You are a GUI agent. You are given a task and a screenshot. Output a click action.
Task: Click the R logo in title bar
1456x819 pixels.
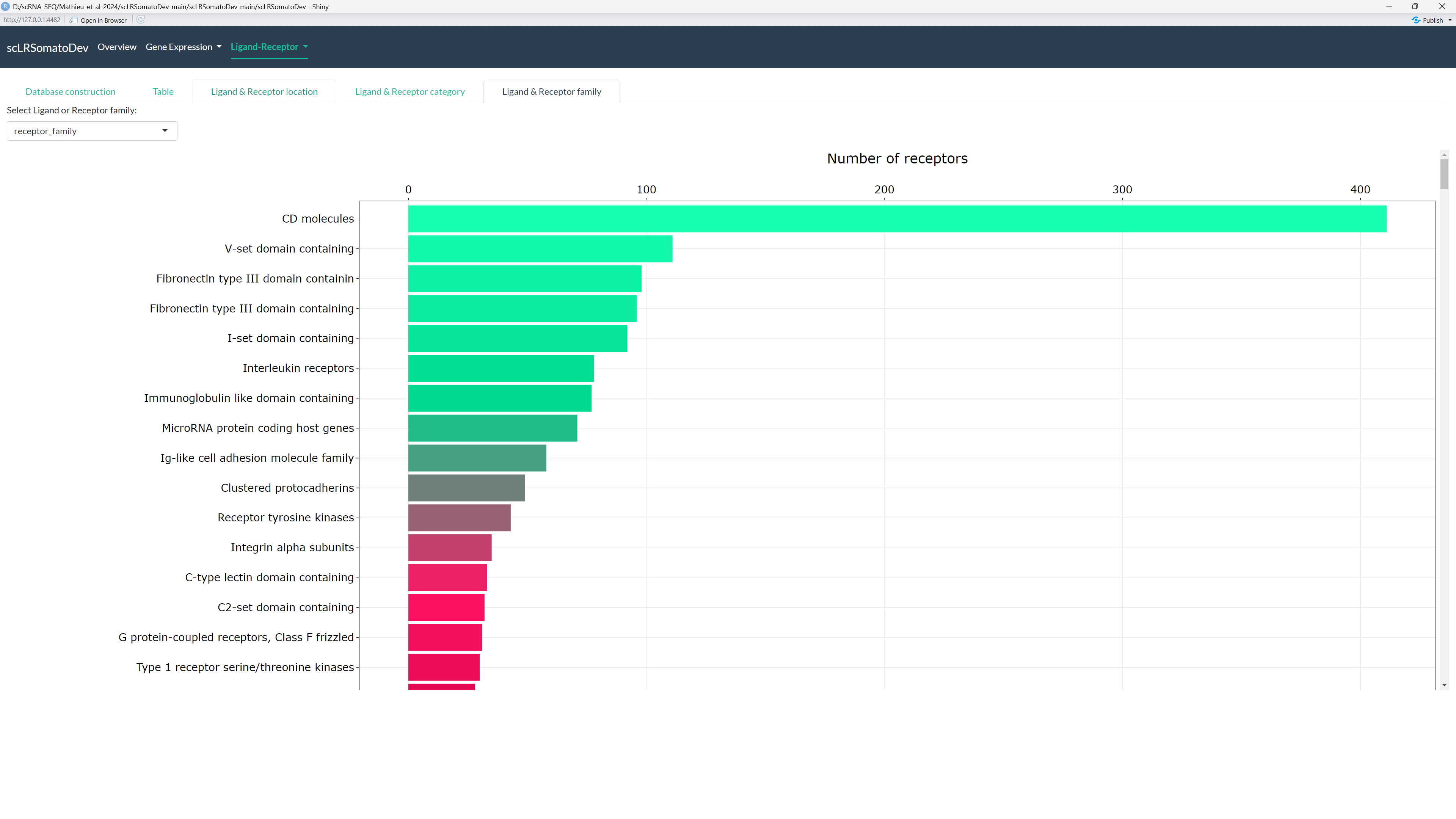point(6,6)
